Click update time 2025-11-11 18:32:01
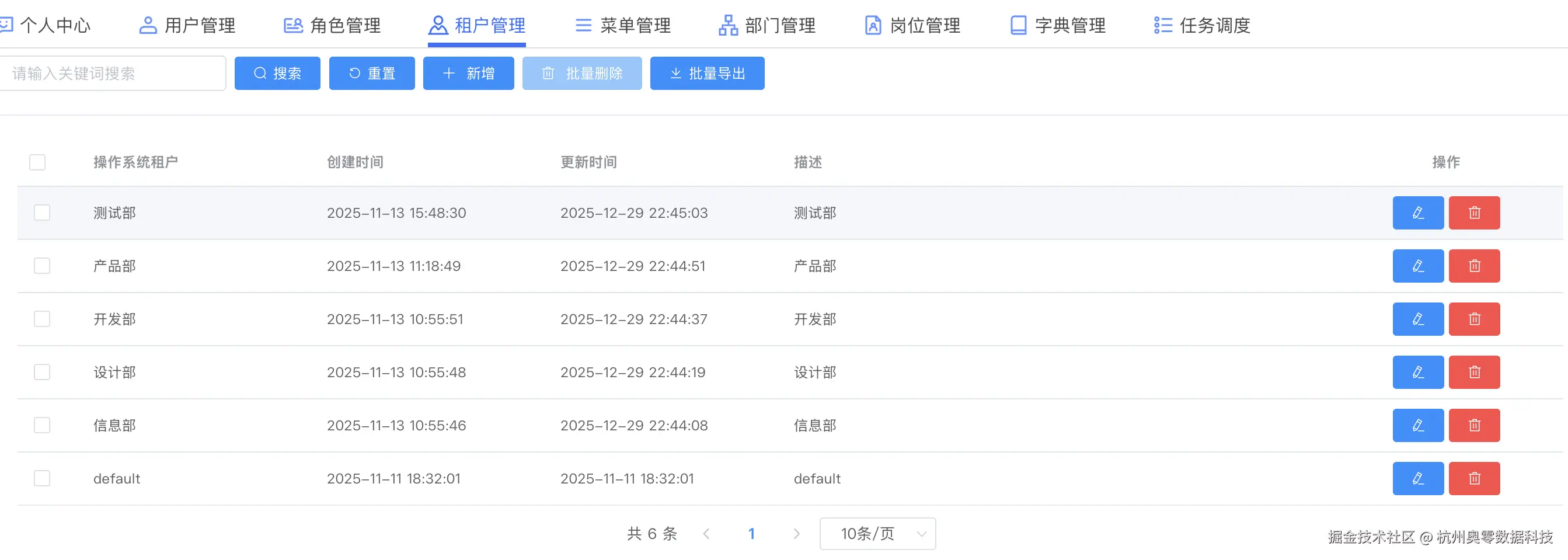Screen dimensions: 1568x560 (x=627, y=478)
